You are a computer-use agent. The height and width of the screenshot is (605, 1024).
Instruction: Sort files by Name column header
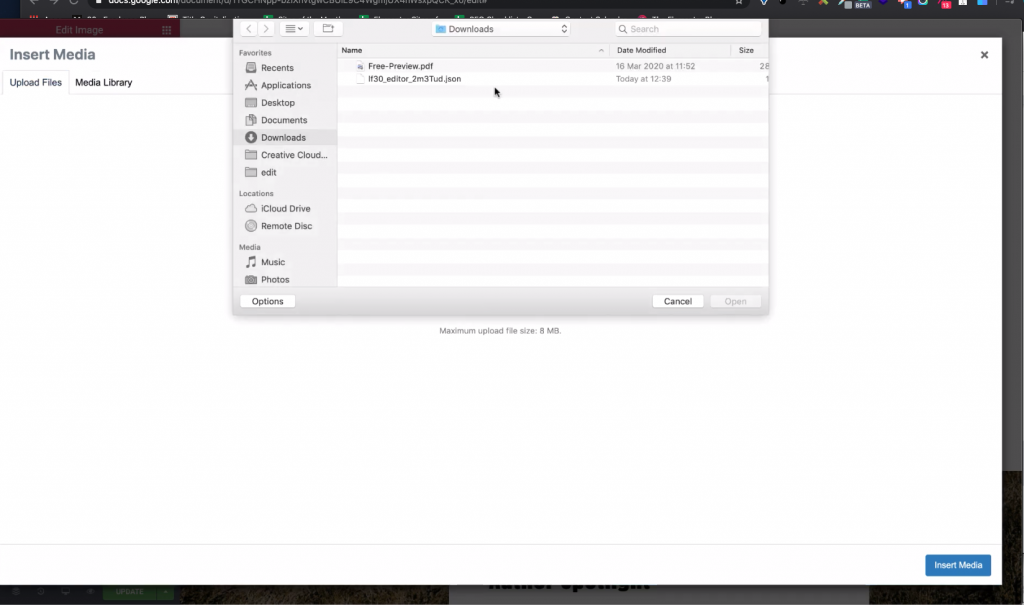472,50
